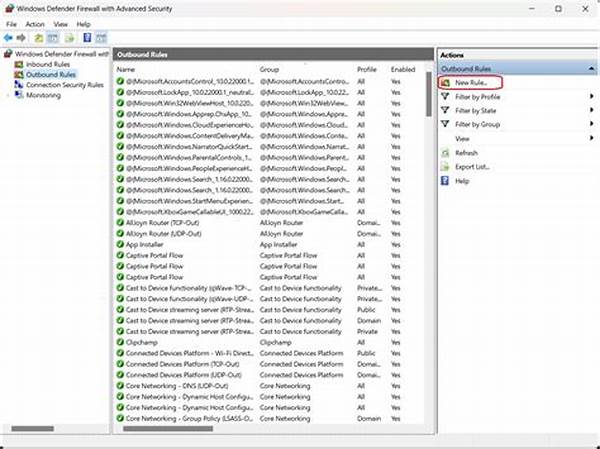Click the root firewall node icon in tree
The width and height of the screenshot is (600, 449).
(x=8, y=54)
